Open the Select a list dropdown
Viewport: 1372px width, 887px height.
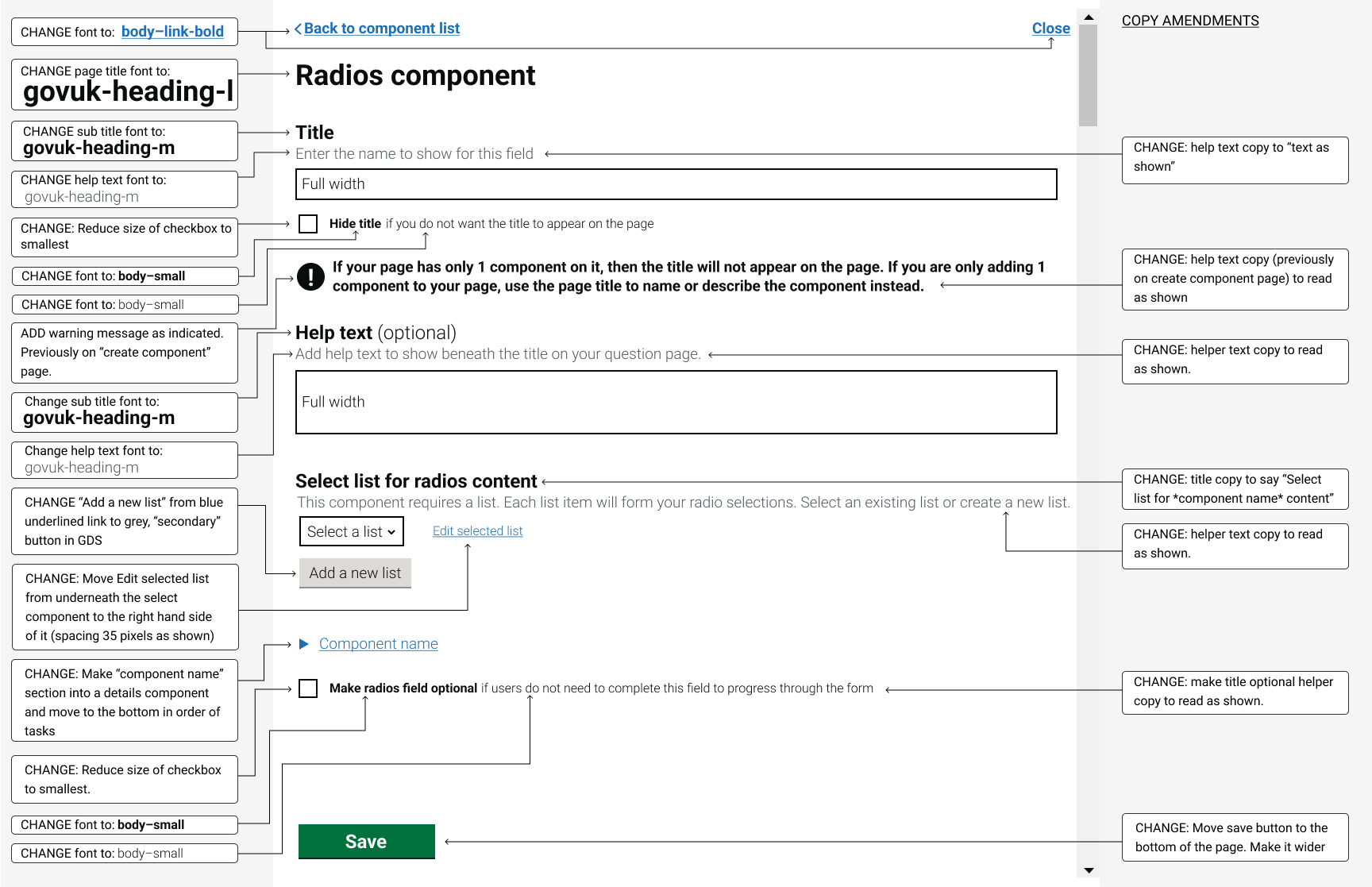(x=351, y=531)
